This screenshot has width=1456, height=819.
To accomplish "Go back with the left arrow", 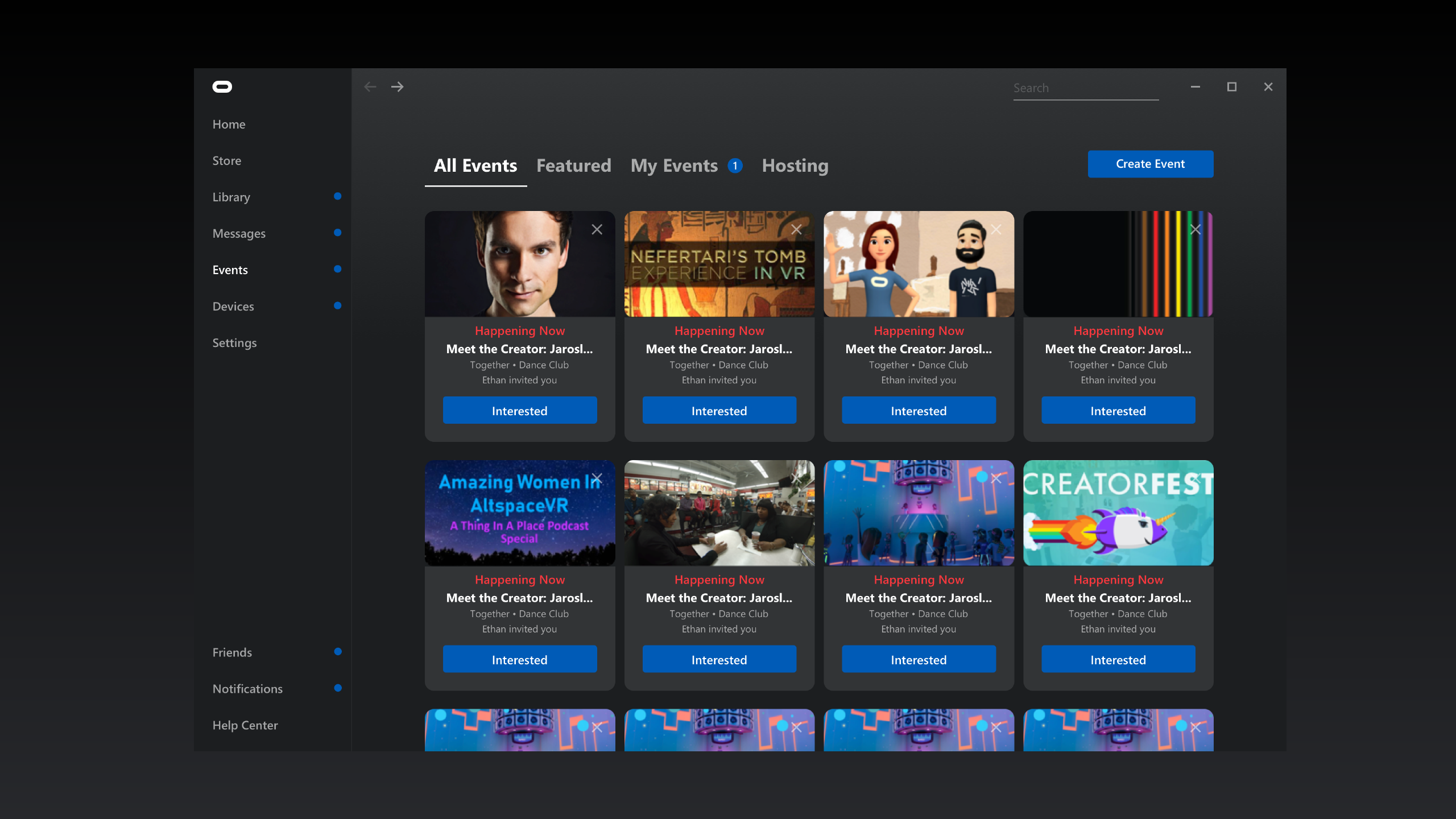I will point(370,86).
